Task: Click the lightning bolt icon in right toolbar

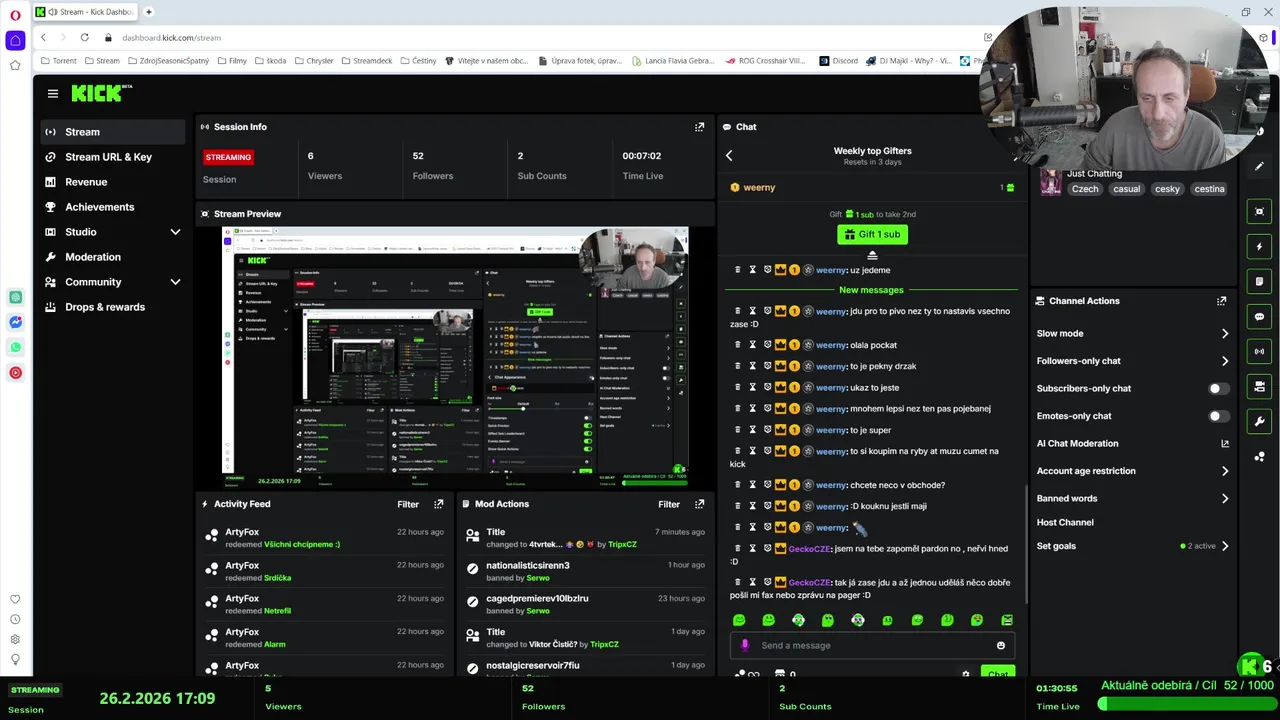Action: click(1259, 247)
